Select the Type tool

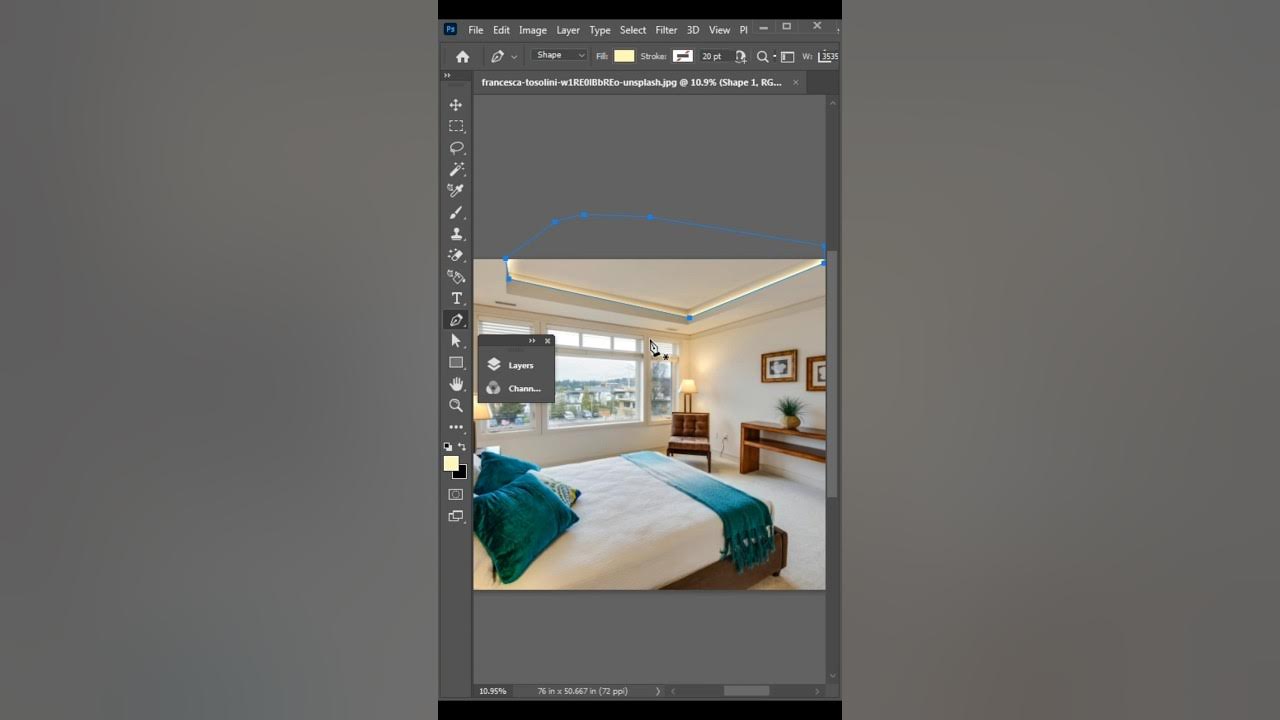456,299
